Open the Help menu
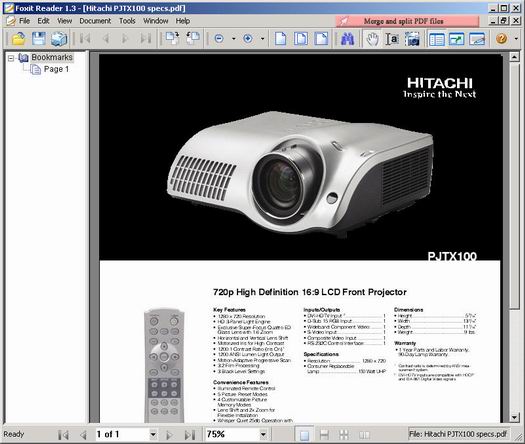525x444 pixels. click(183, 21)
